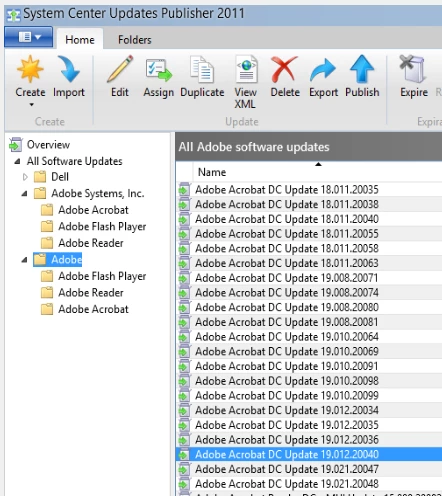Image resolution: width=442 pixels, height=496 pixels.
Task: Click the Edit pencil icon
Action: (120, 69)
